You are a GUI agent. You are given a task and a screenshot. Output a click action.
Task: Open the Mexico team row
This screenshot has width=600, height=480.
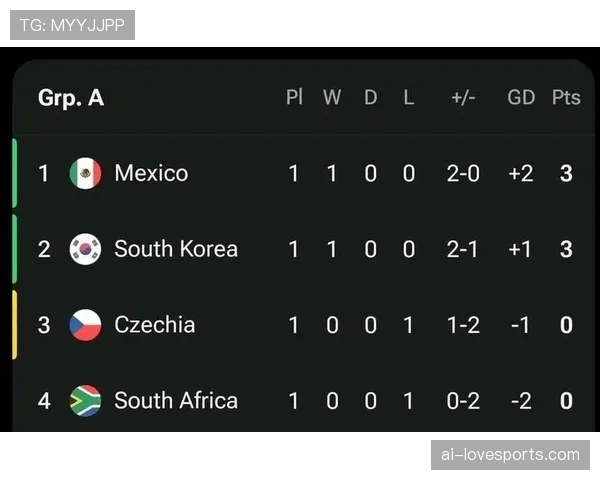pos(304,173)
